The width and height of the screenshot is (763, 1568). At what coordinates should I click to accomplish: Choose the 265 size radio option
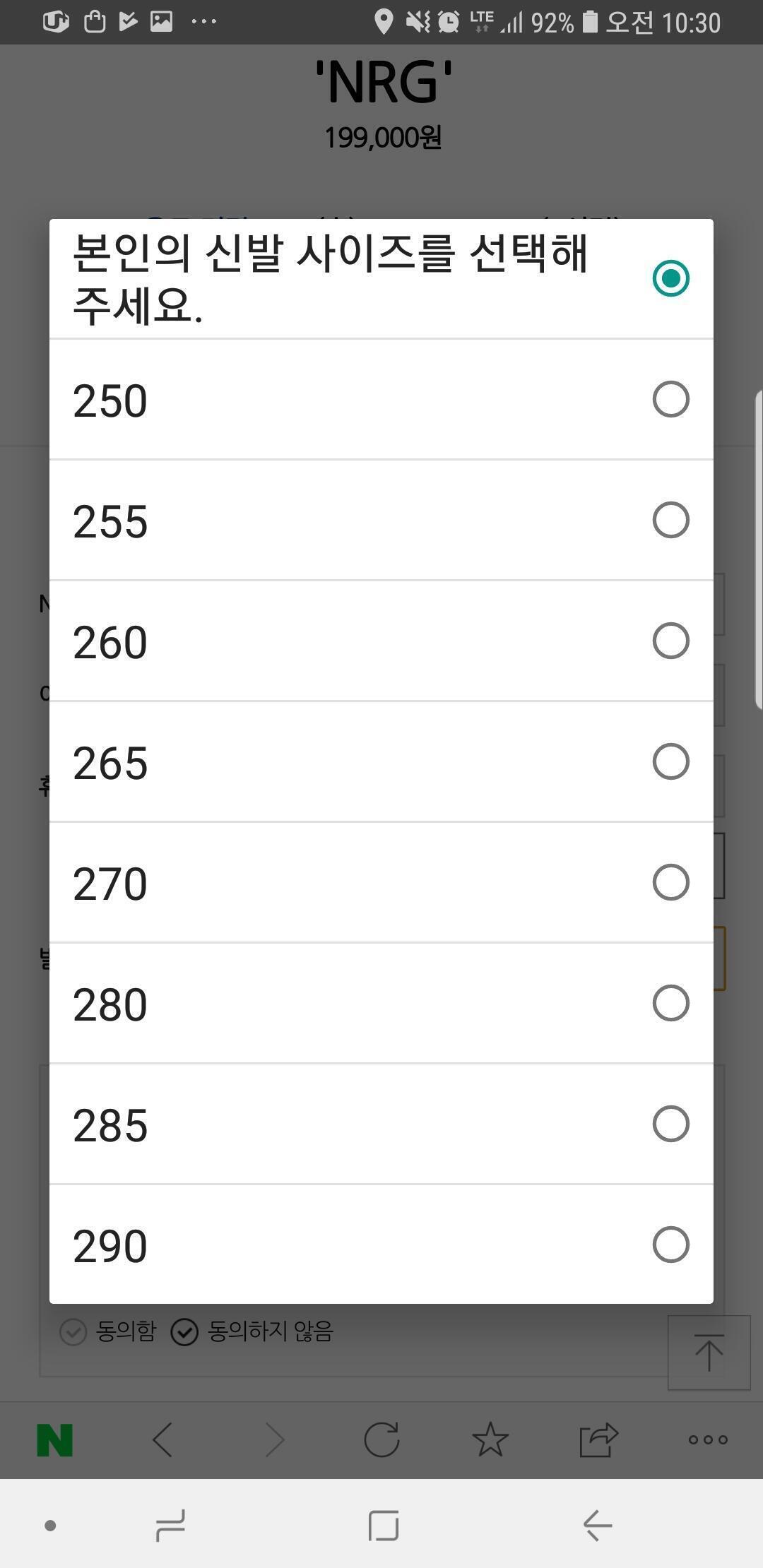670,761
